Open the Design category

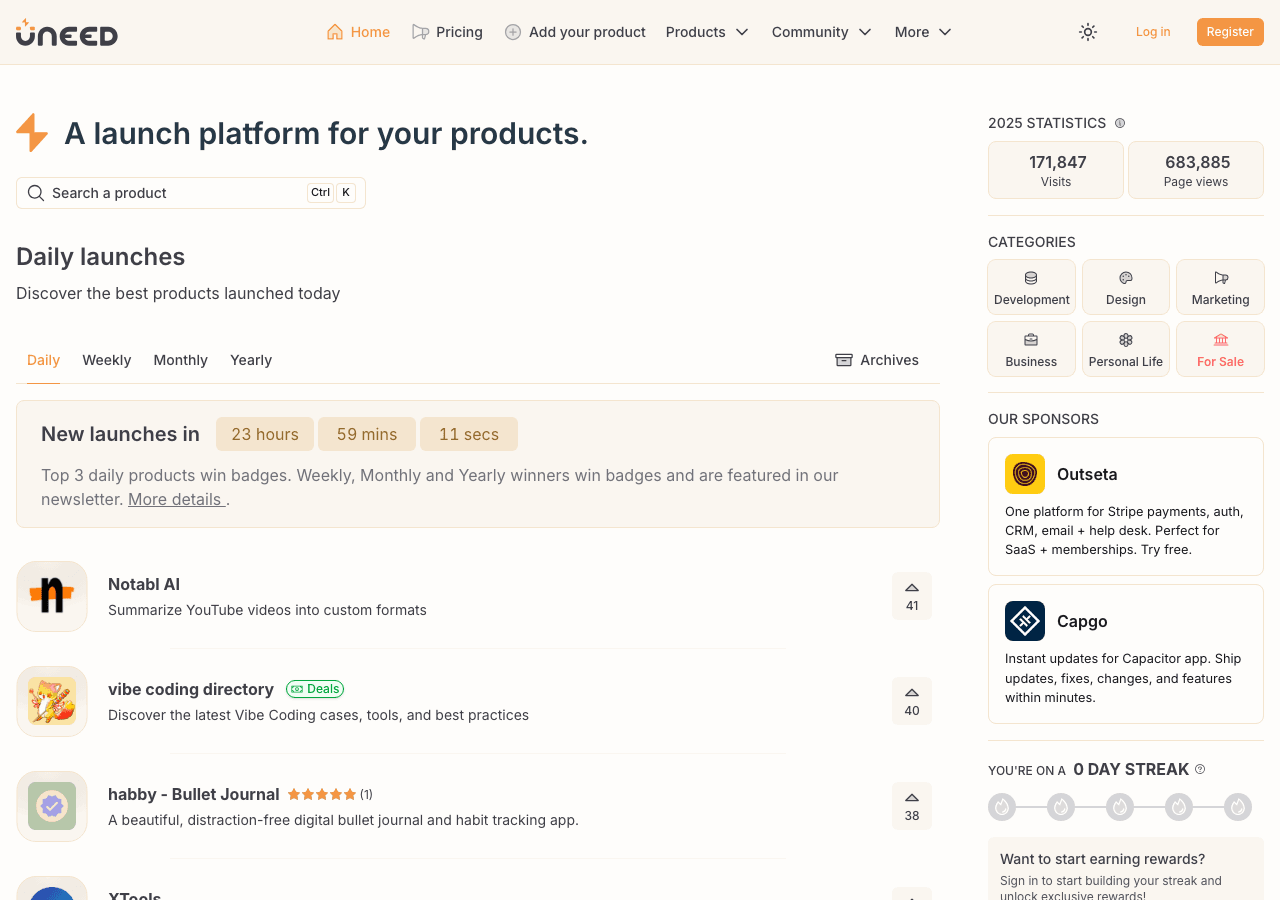(x=1126, y=288)
